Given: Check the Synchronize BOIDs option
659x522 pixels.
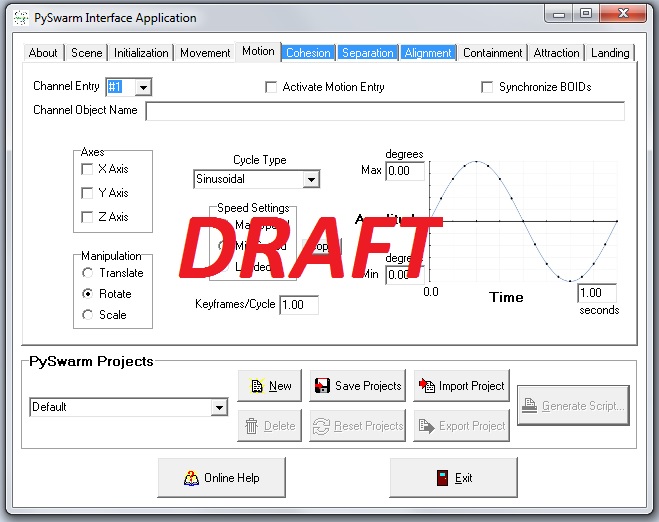Looking at the screenshot, I should 487,87.
